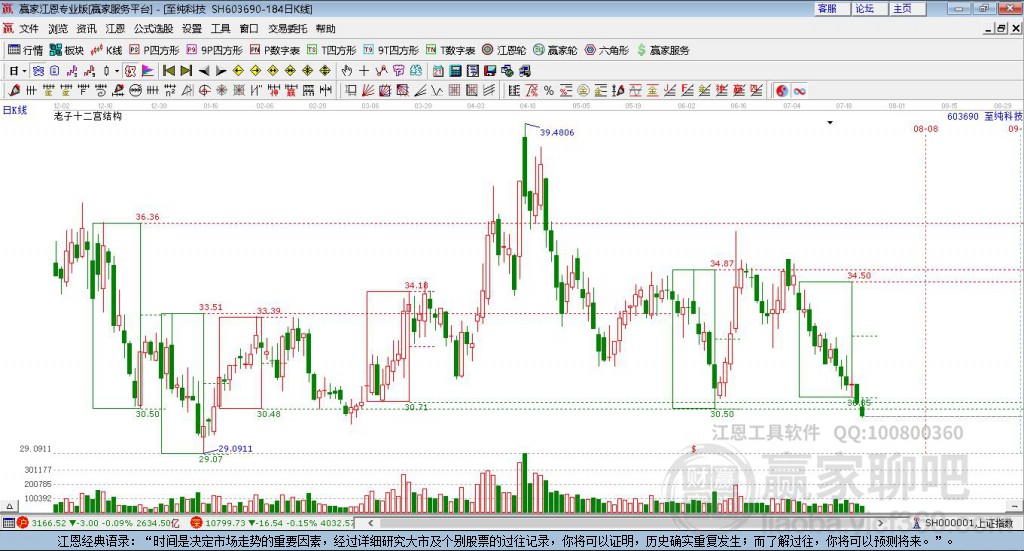Open the 工具 menu
The image size is (1024, 551).
pyautogui.click(x=220, y=29)
